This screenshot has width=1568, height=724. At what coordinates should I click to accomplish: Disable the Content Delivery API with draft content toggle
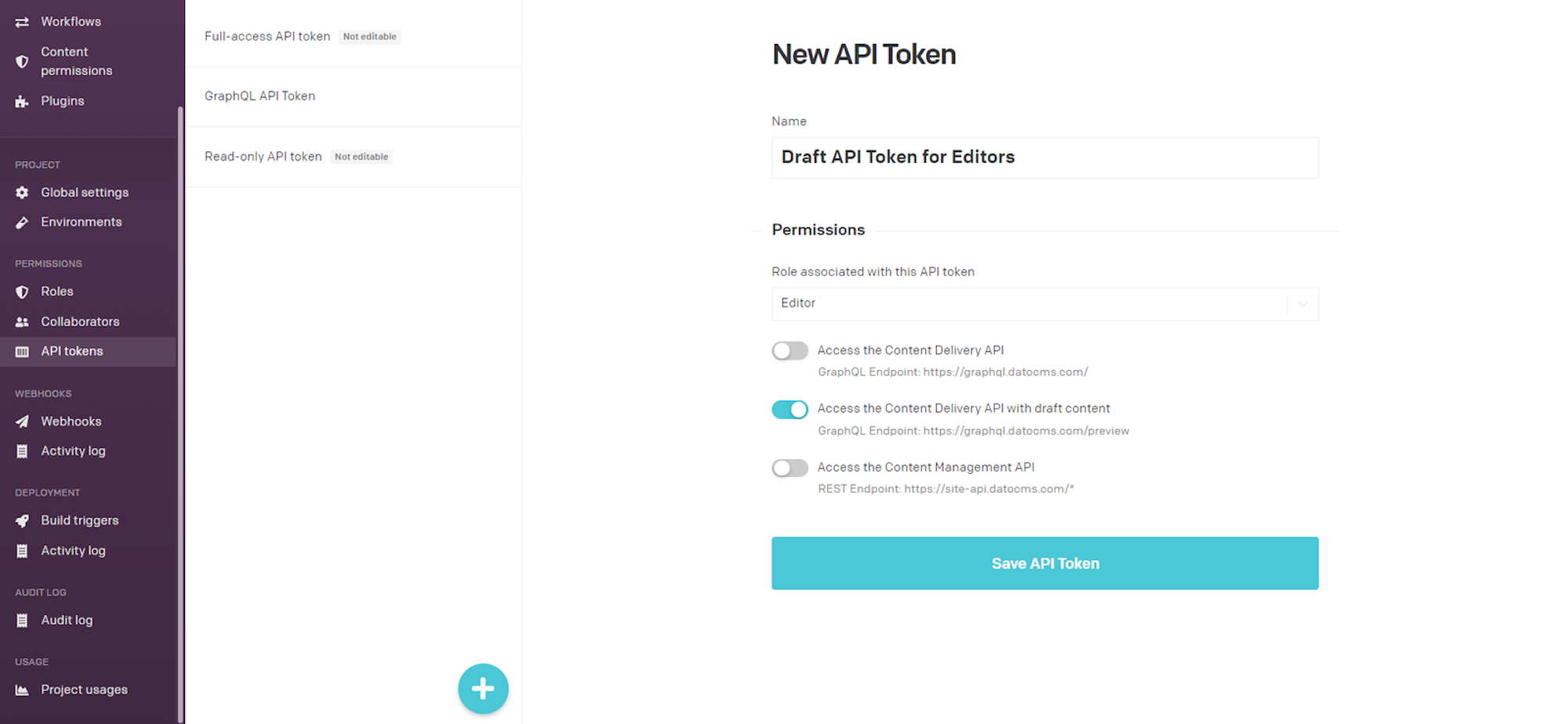click(x=789, y=409)
